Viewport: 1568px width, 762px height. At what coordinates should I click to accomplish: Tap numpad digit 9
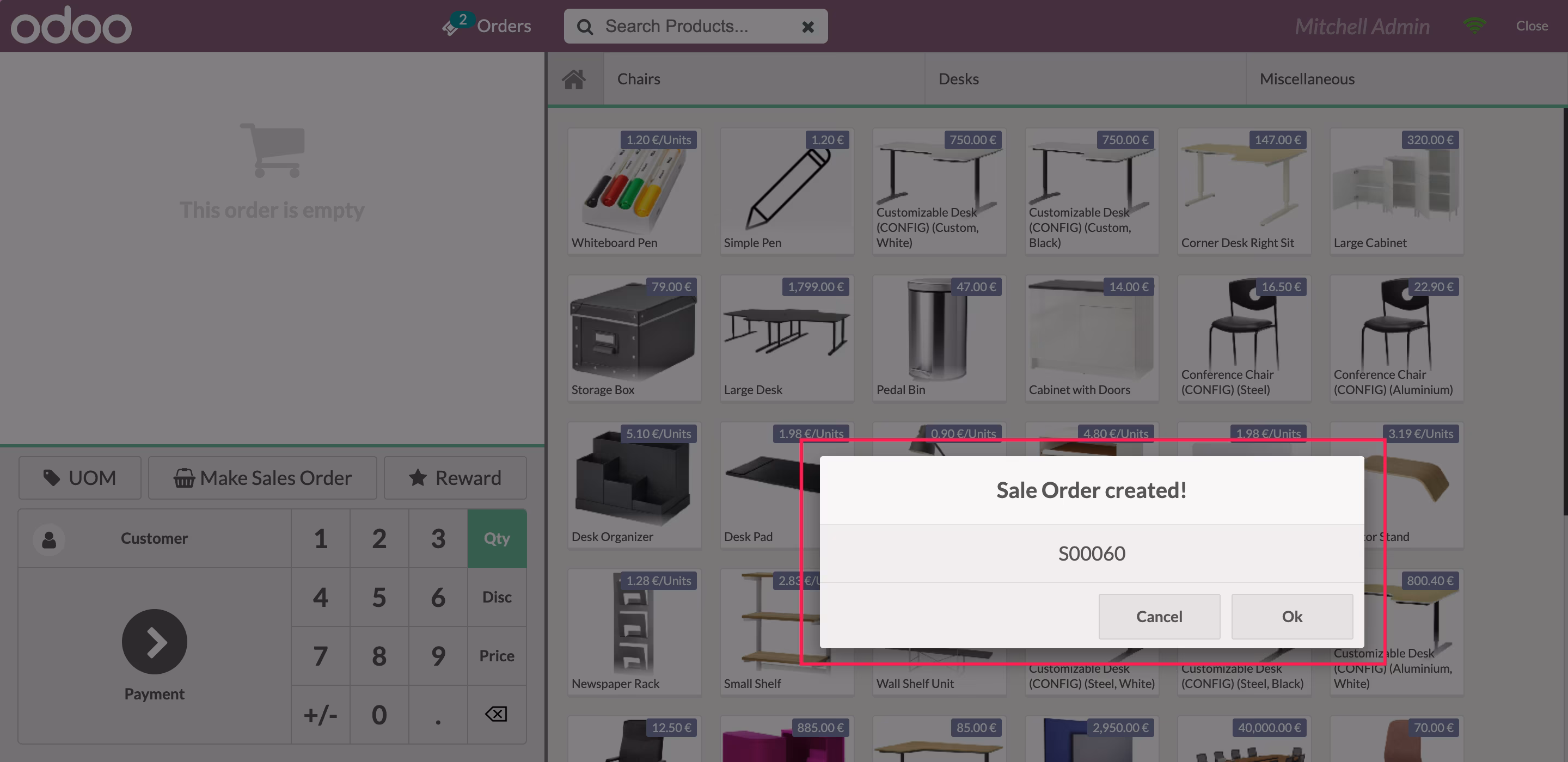click(x=438, y=656)
